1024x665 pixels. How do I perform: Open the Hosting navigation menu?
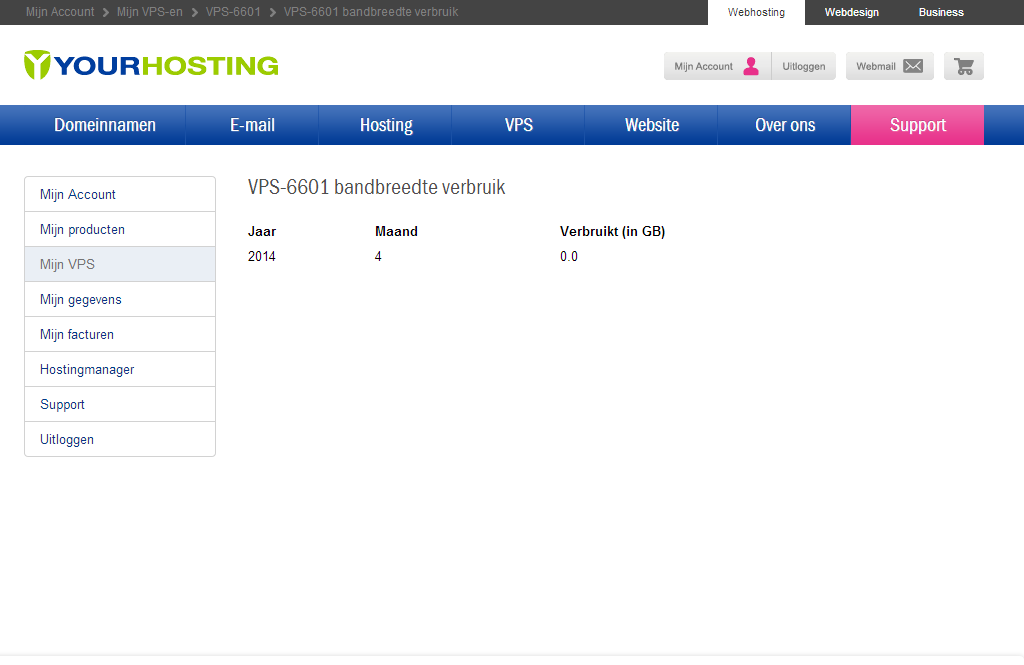[386, 125]
